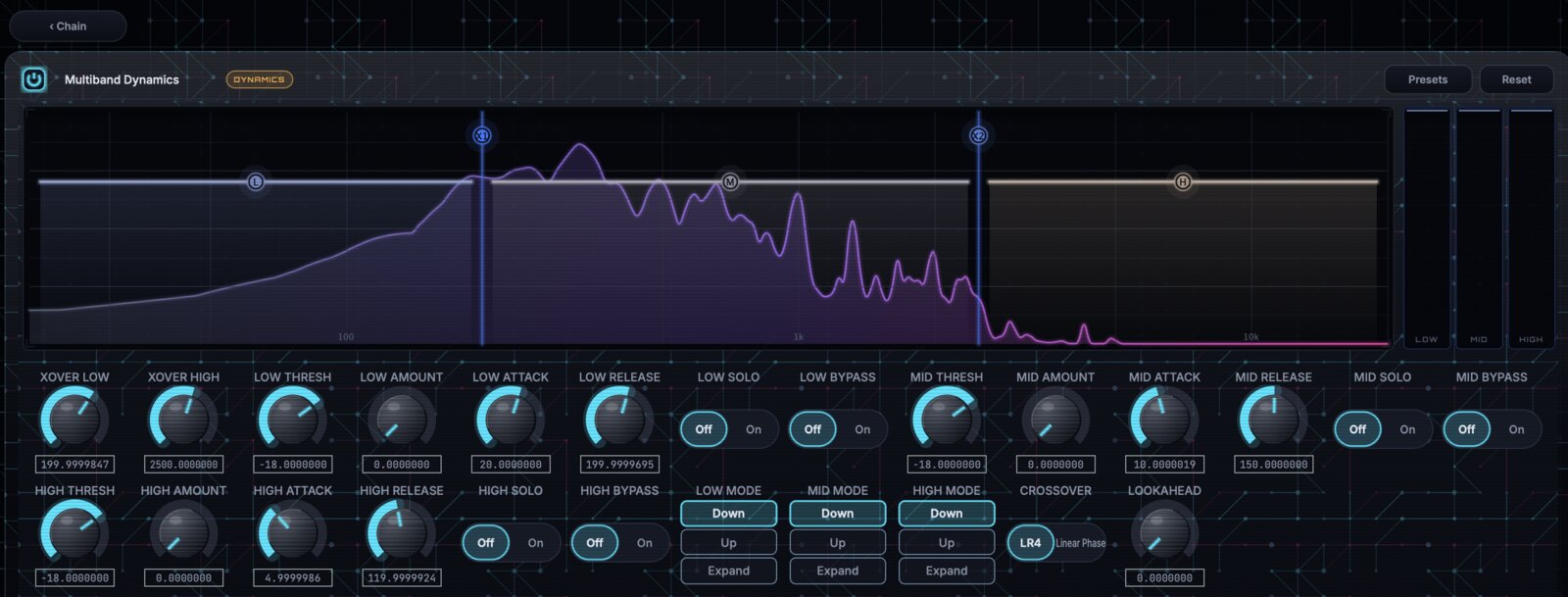Toggle the Multiband Dynamics power icon
Image resolution: width=1568 pixels, height=597 pixels.
tap(34, 79)
